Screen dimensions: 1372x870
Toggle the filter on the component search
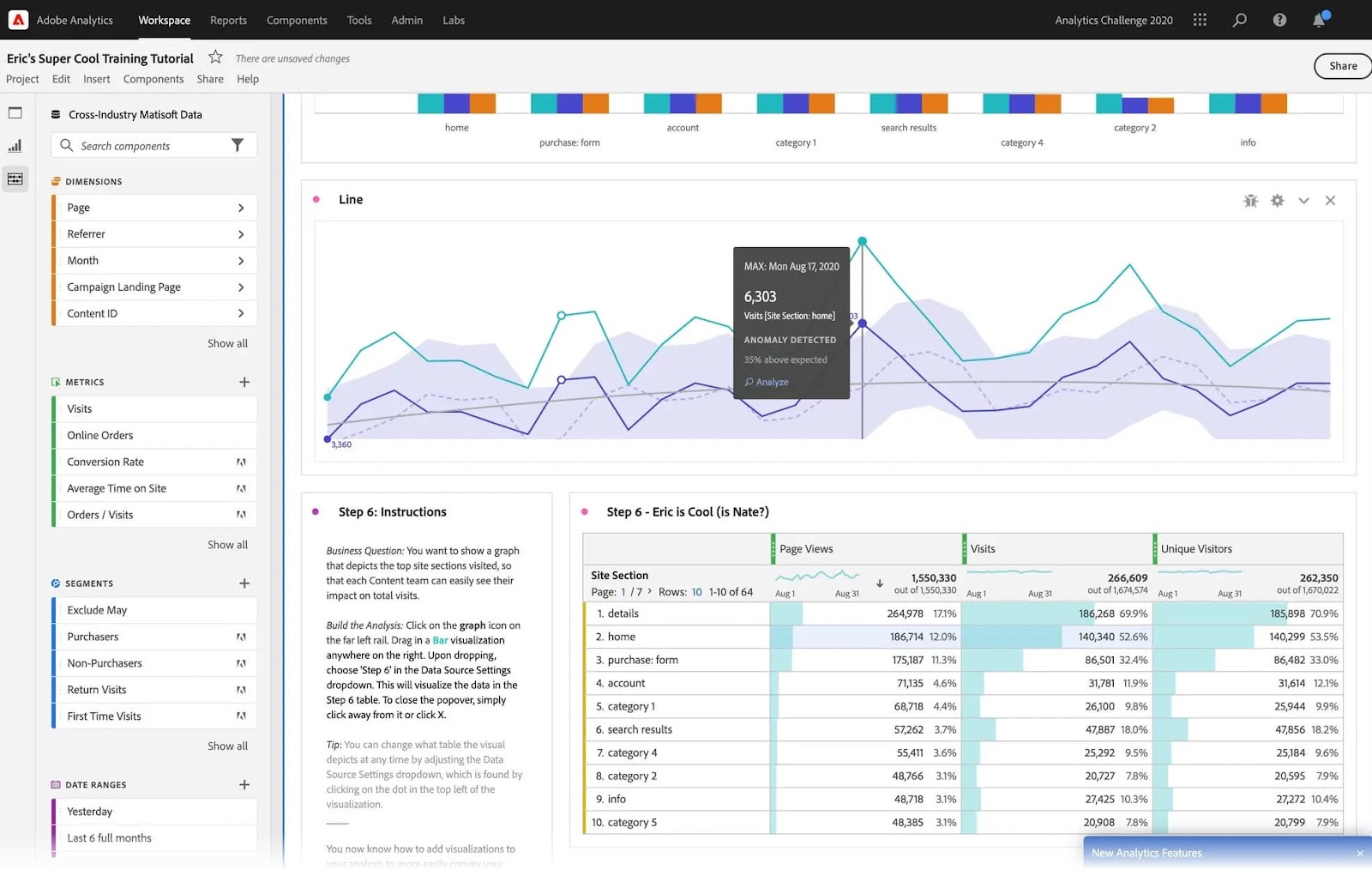[238, 145]
